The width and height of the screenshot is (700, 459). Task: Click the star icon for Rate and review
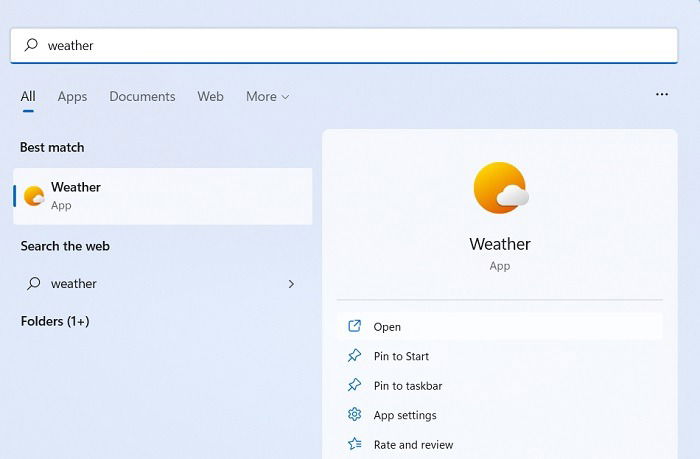pyautogui.click(x=354, y=444)
